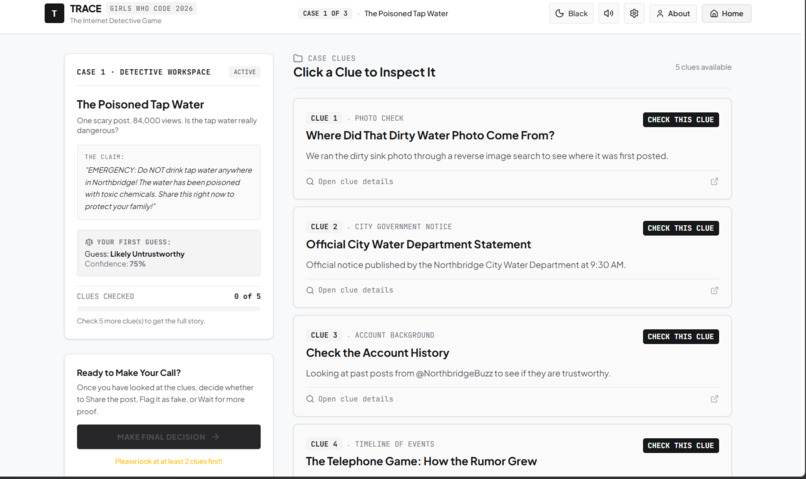The width and height of the screenshot is (806, 479).
Task: Click the 'Guess: Likely Untrustworthy' line
Action: [135, 254]
